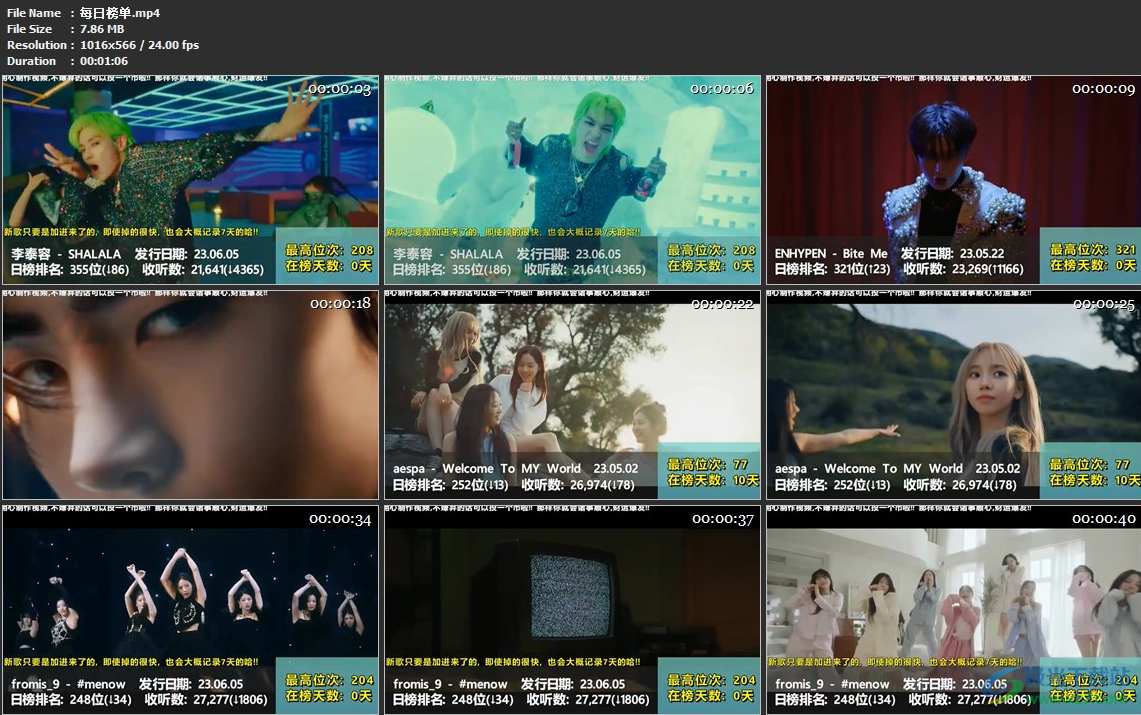
Task: Click the ENHYPEN - Bite Me title text
Action: coord(831,254)
